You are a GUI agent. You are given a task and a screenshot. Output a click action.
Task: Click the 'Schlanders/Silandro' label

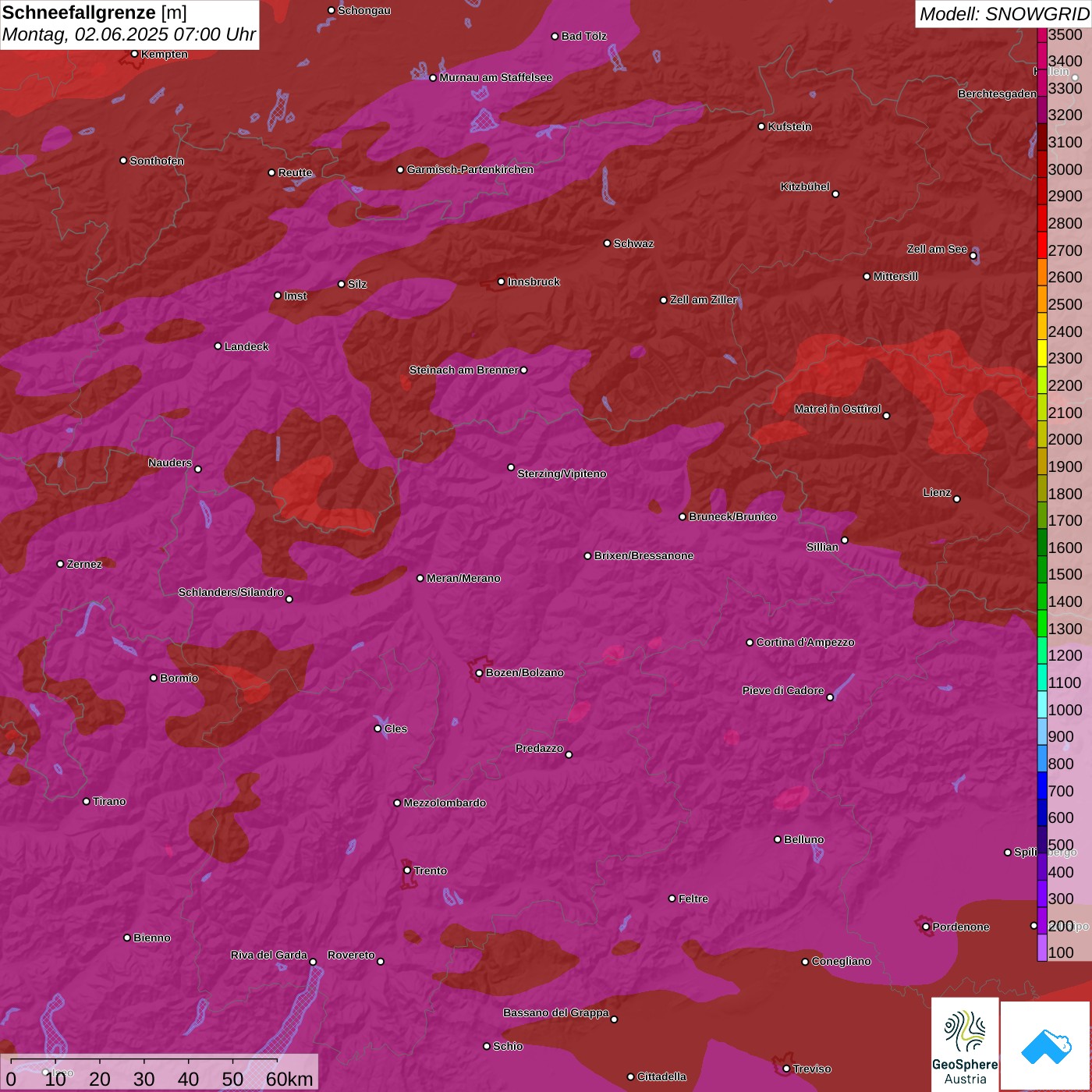232,592
